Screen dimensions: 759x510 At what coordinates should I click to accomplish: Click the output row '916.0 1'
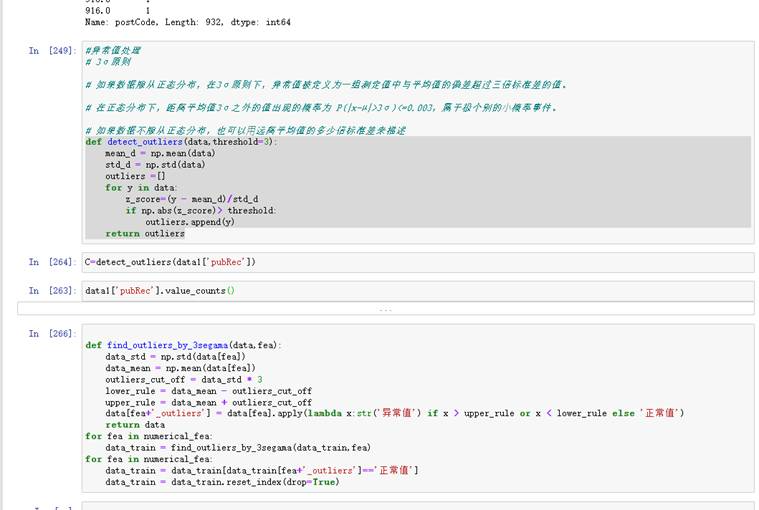point(118,11)
